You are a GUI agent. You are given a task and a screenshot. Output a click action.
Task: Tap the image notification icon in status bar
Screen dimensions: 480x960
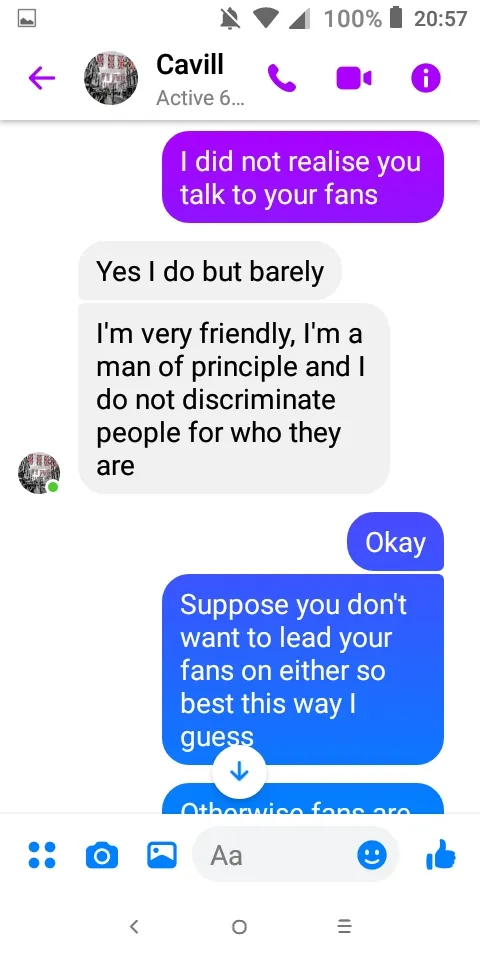point(27,20)
